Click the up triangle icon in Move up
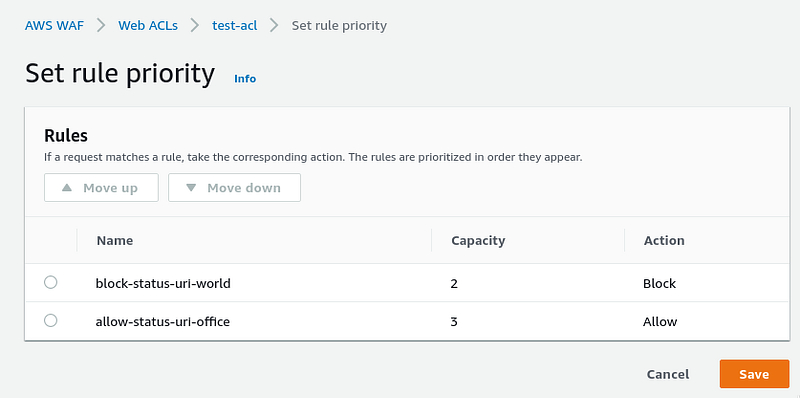The height and width of the screenshot is (398, 800). pos(67,188)
